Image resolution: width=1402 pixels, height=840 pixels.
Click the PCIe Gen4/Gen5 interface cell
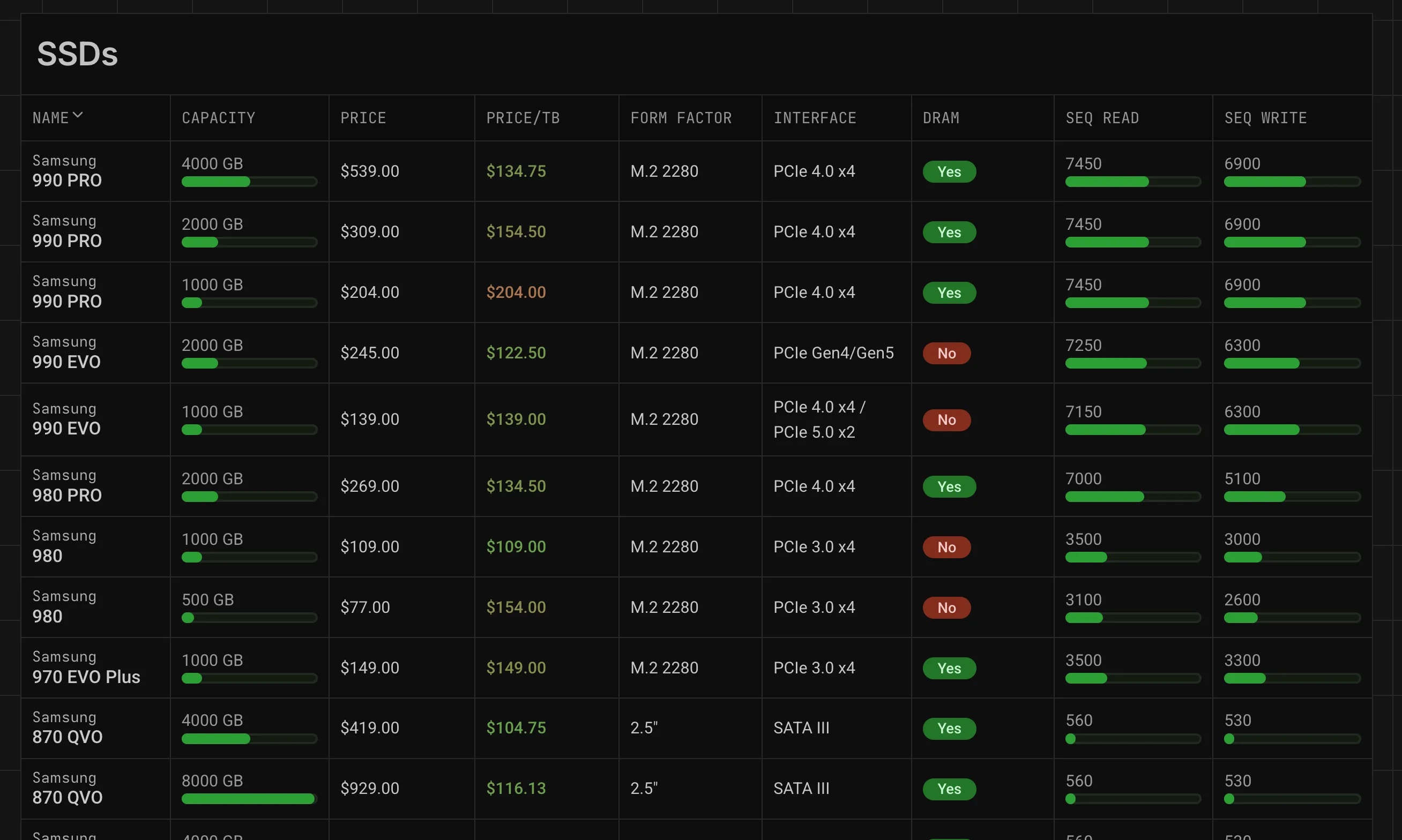pyautogui.click(x=833, y=352)
